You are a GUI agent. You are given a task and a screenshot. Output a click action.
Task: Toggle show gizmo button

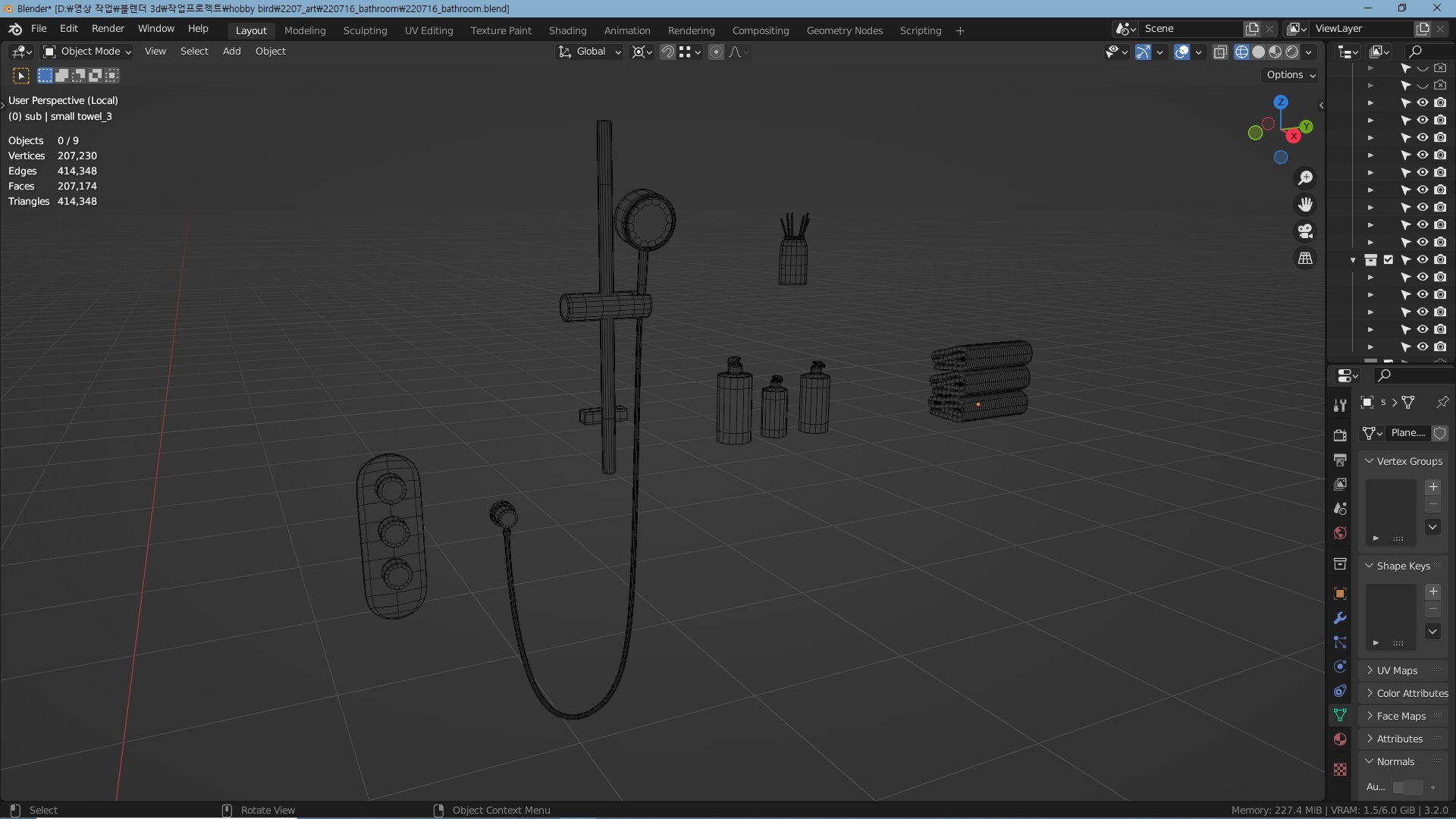click(1143, 52)
